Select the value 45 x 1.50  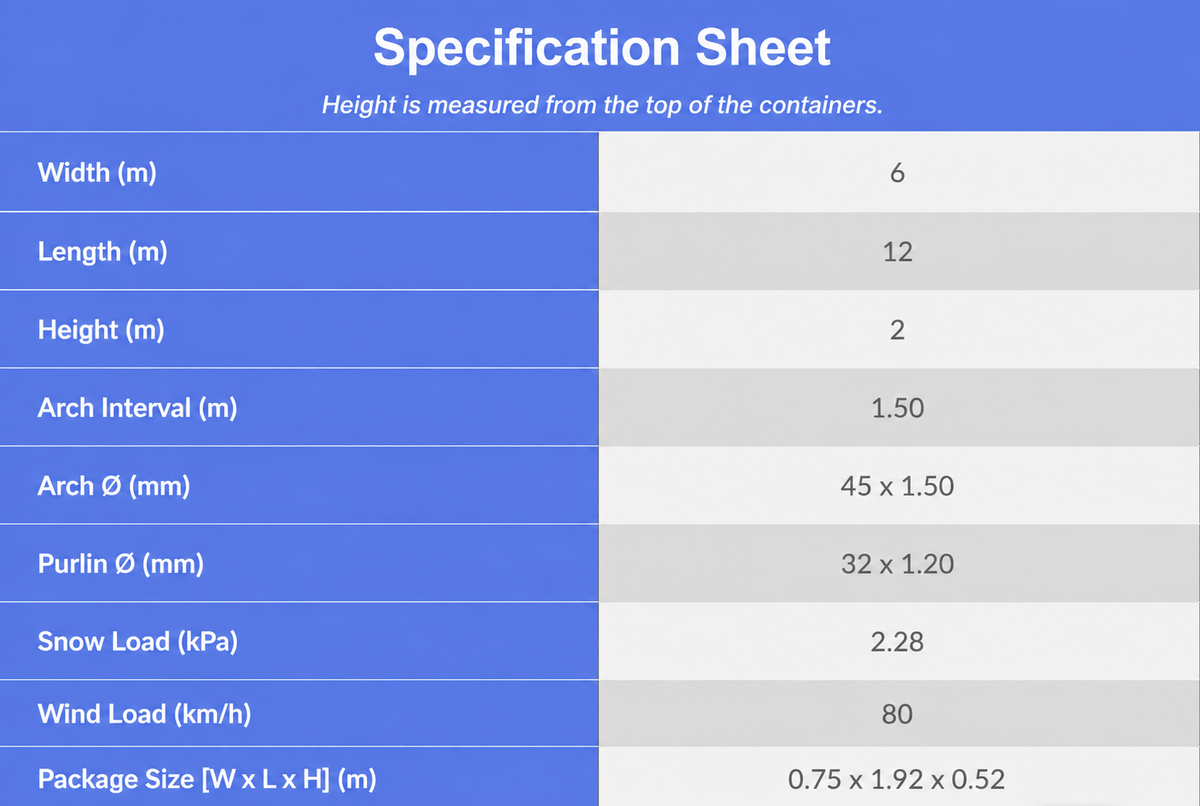(x=898, y=487)
